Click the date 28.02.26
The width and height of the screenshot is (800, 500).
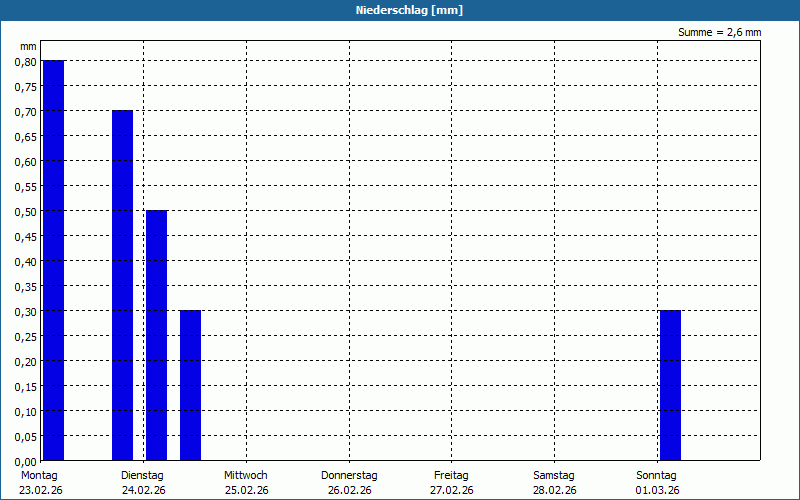coord(555,490)
